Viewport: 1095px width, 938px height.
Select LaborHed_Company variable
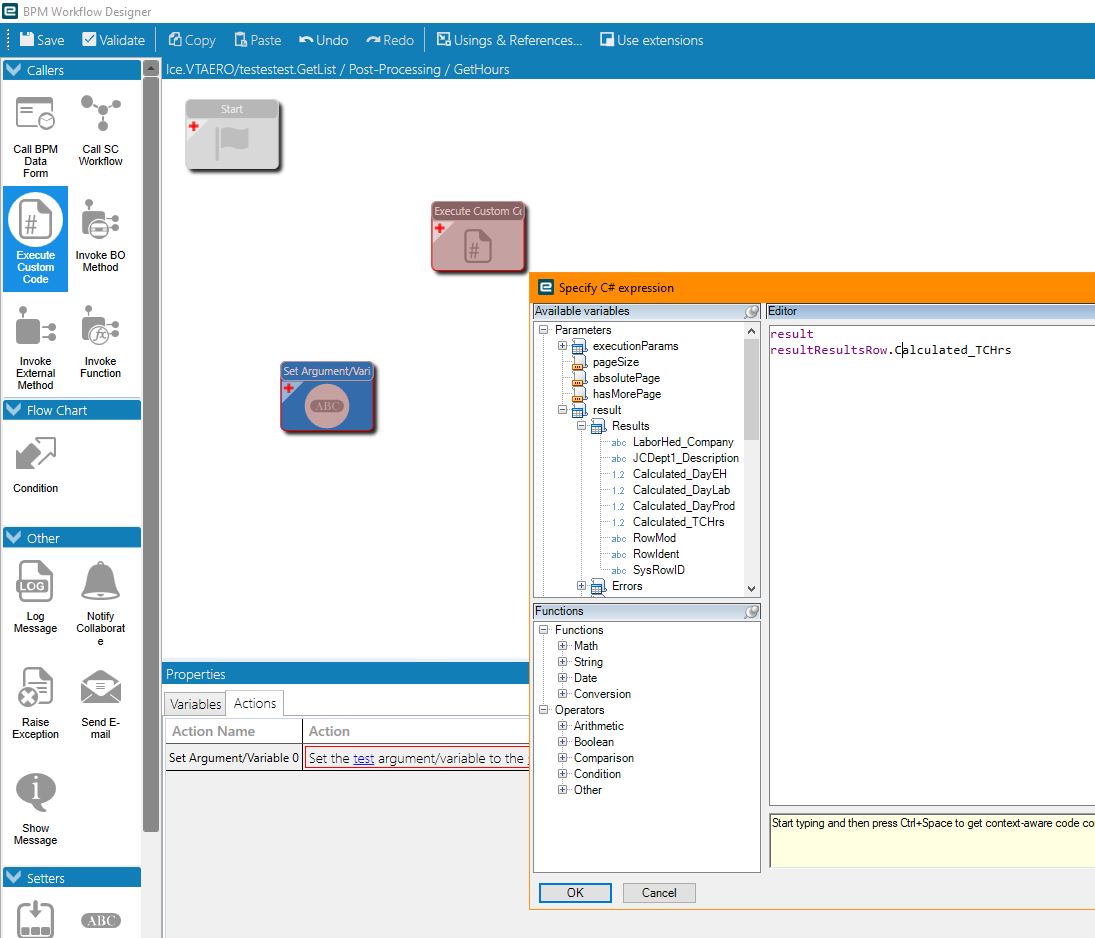click(683, 441)
